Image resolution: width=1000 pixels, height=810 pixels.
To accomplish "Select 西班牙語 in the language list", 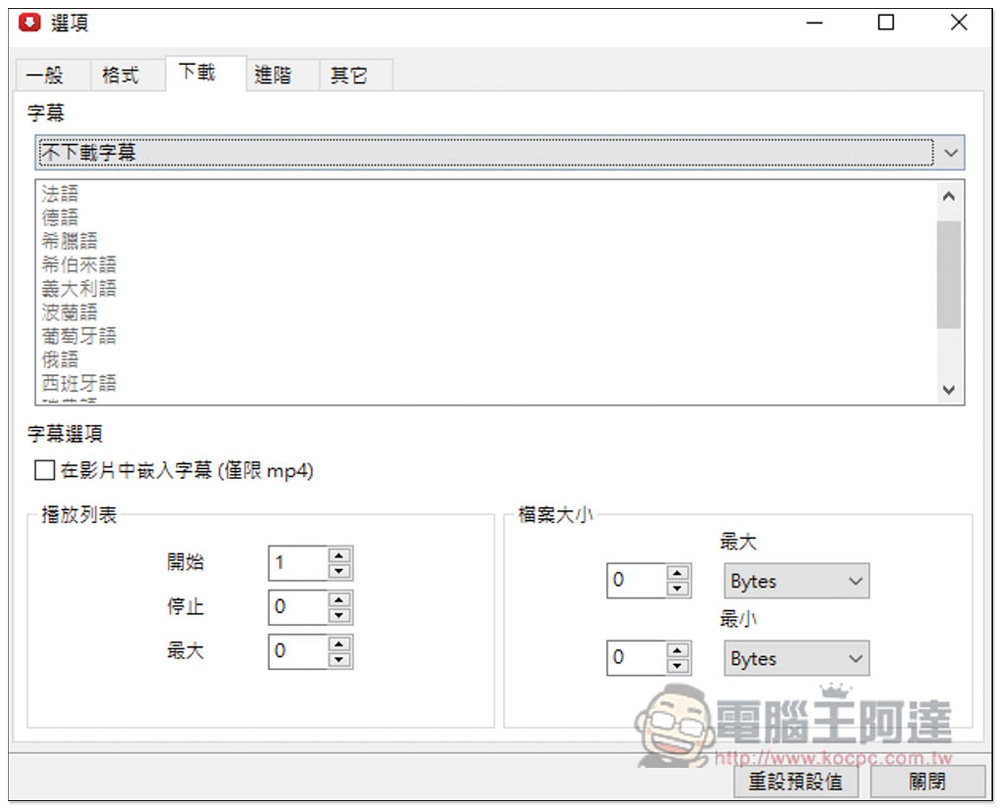I will pos(79,382).
